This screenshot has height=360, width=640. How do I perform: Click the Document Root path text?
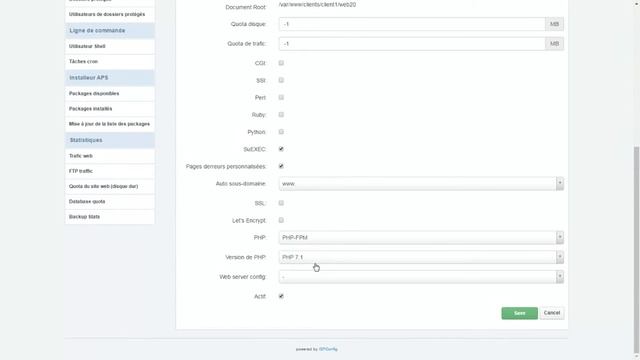[317, 5]
